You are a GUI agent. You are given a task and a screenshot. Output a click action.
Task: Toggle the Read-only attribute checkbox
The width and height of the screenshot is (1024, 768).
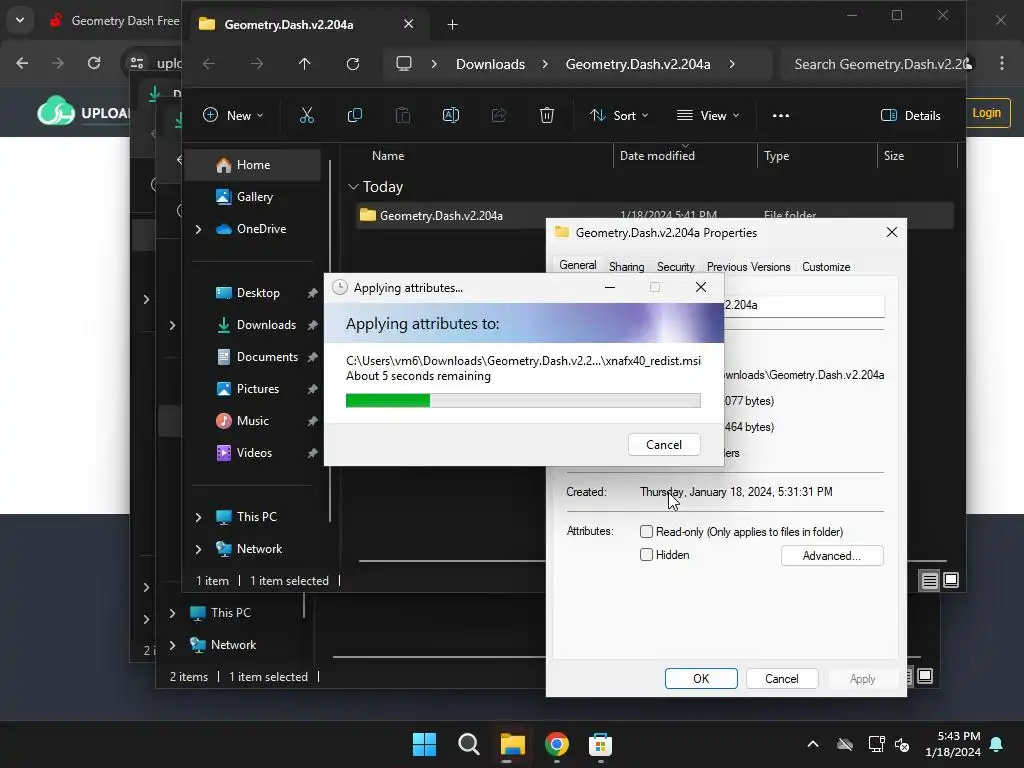(647, 532)
